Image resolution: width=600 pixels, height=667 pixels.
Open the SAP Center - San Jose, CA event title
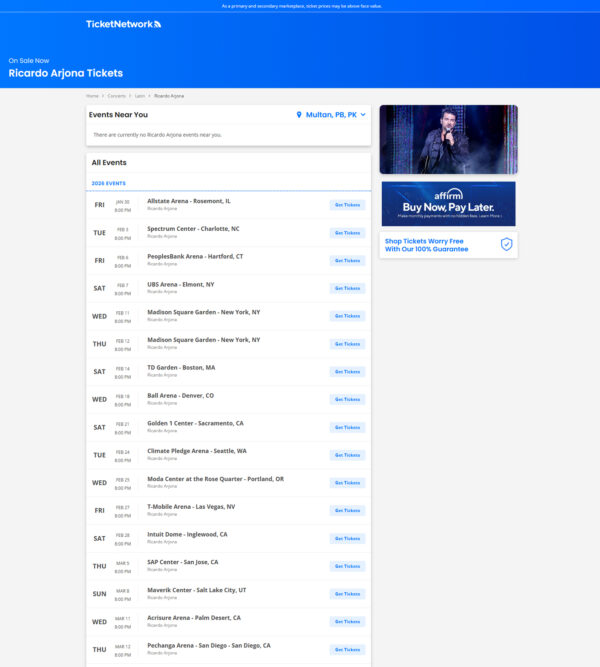tap(183, 562)
